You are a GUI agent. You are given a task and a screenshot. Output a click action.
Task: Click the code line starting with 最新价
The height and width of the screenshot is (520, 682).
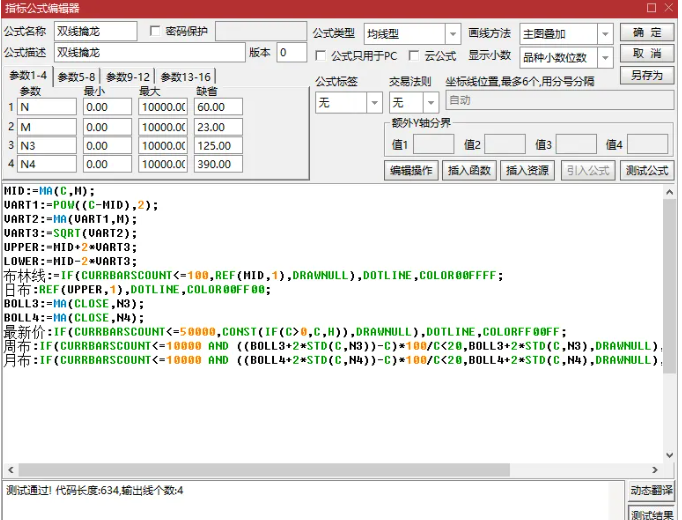[285, 332]
